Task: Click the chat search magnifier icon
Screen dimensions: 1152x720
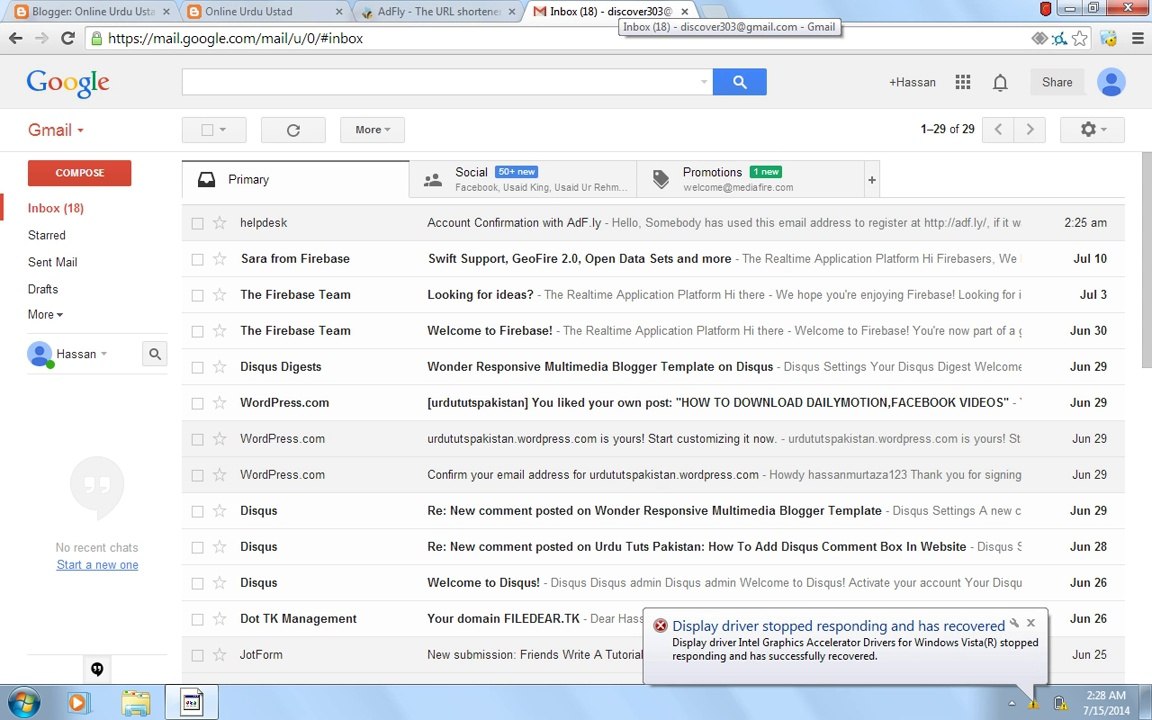Action: tap(154, 354)
